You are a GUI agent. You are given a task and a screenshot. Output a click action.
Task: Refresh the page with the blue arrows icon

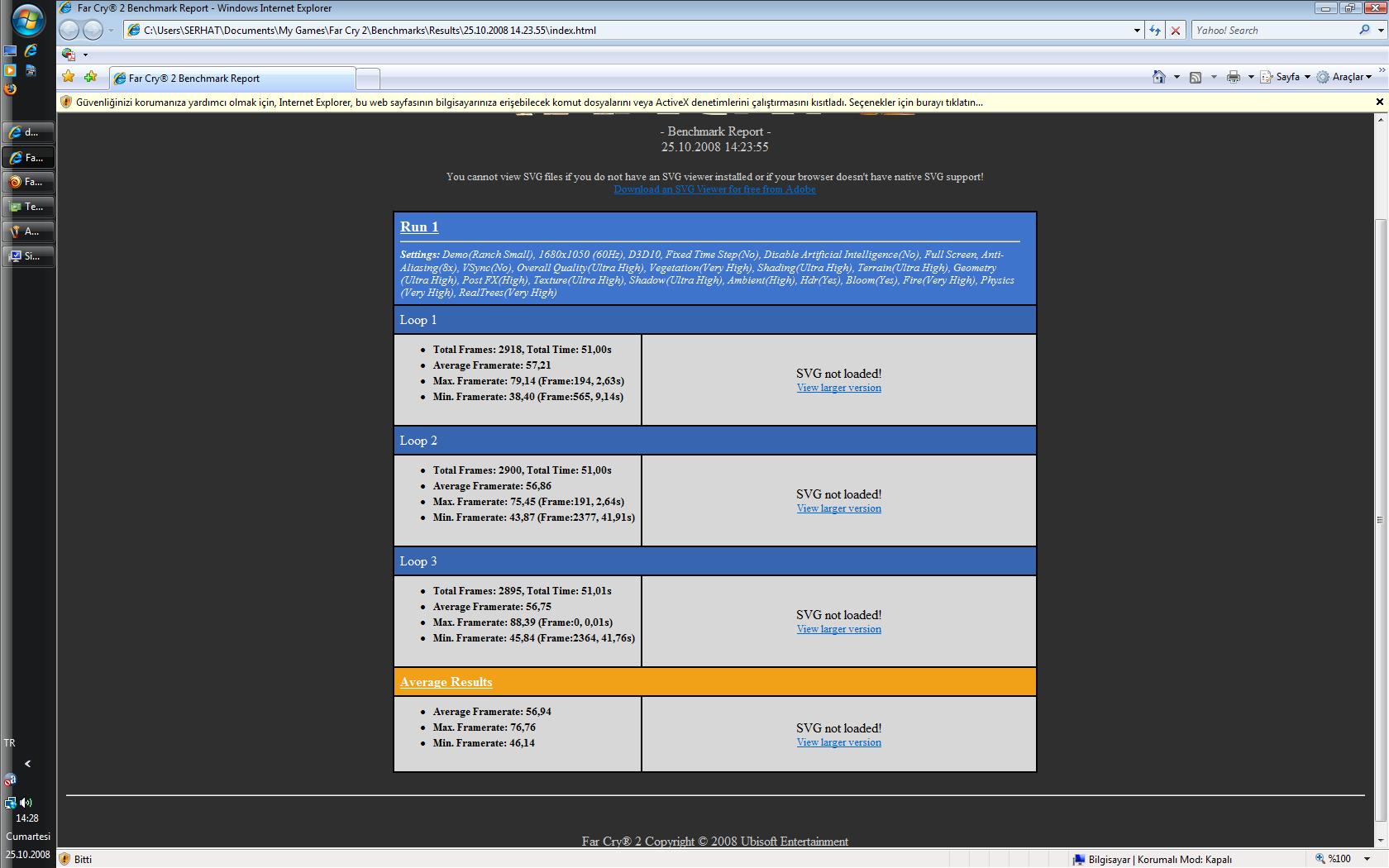(1155, 31)
